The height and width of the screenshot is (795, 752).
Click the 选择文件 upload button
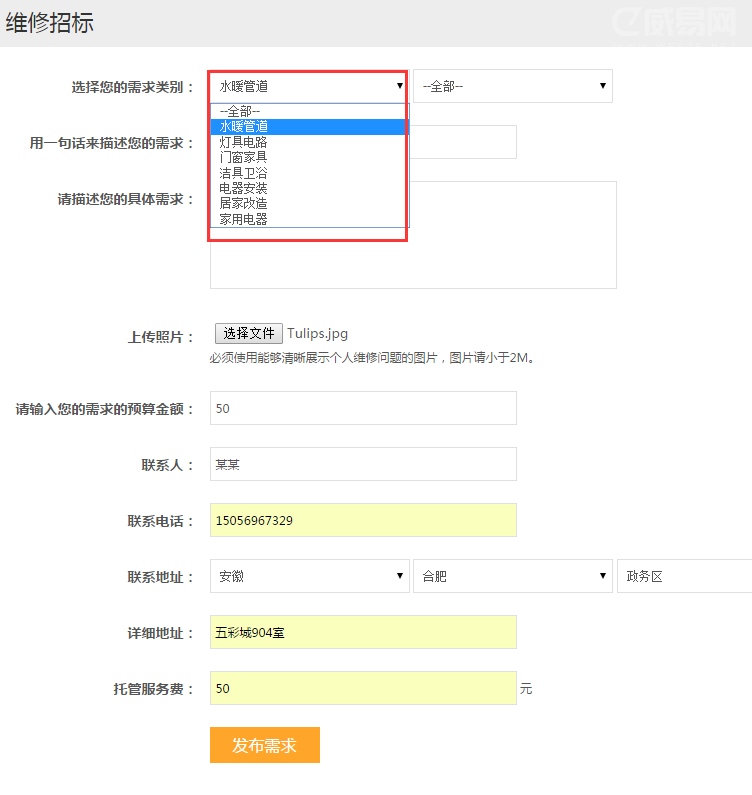(248, 333)
